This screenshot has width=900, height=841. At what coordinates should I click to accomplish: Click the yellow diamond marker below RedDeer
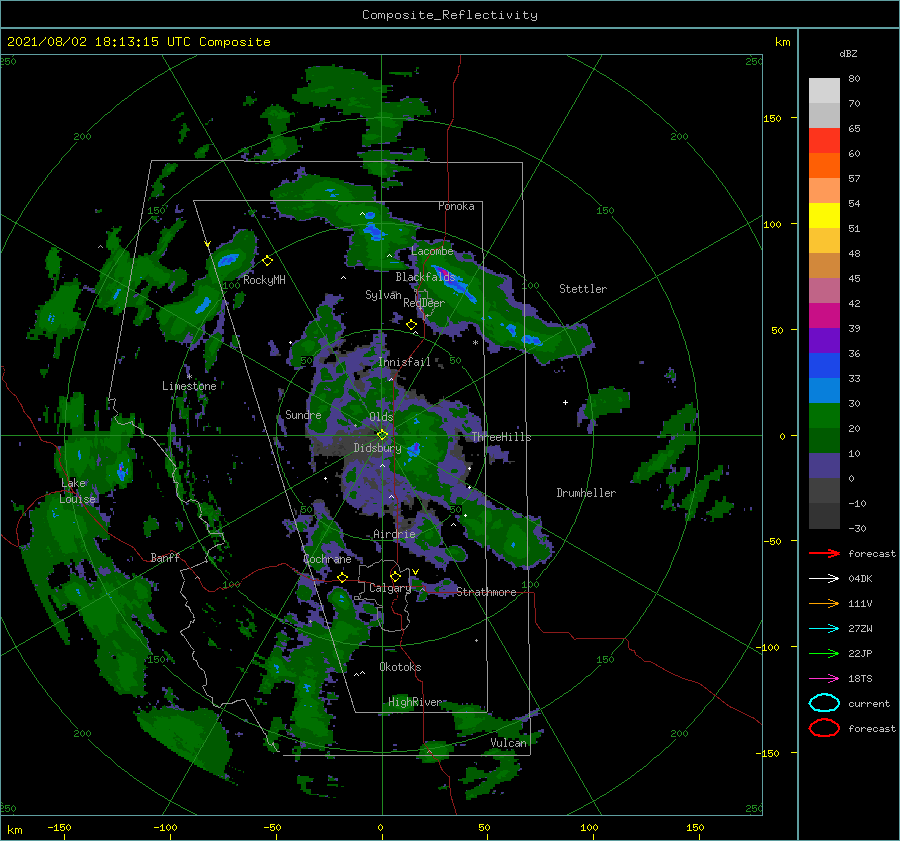point(411,325)
